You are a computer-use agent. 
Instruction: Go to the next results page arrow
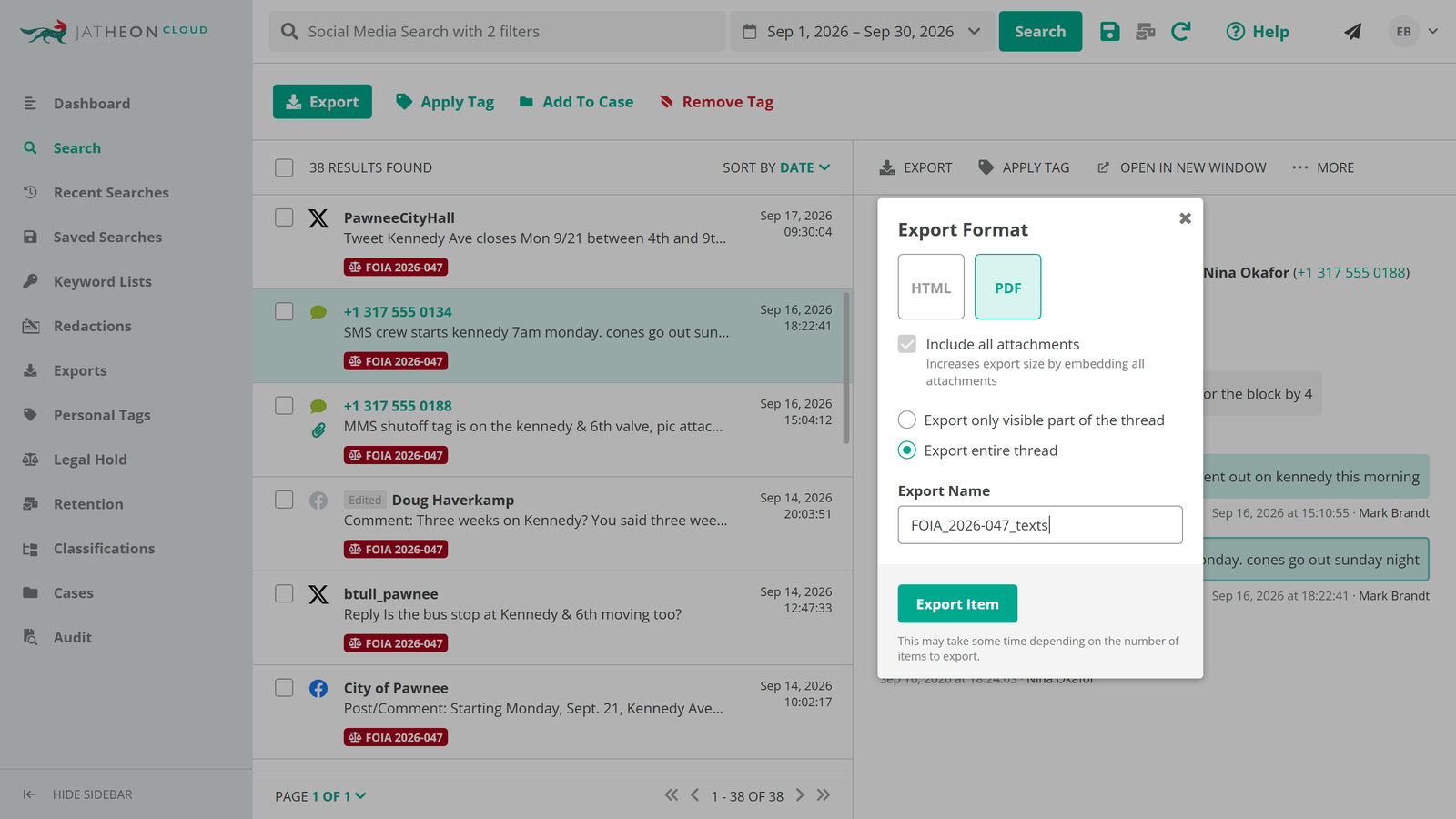coord(800,795)
